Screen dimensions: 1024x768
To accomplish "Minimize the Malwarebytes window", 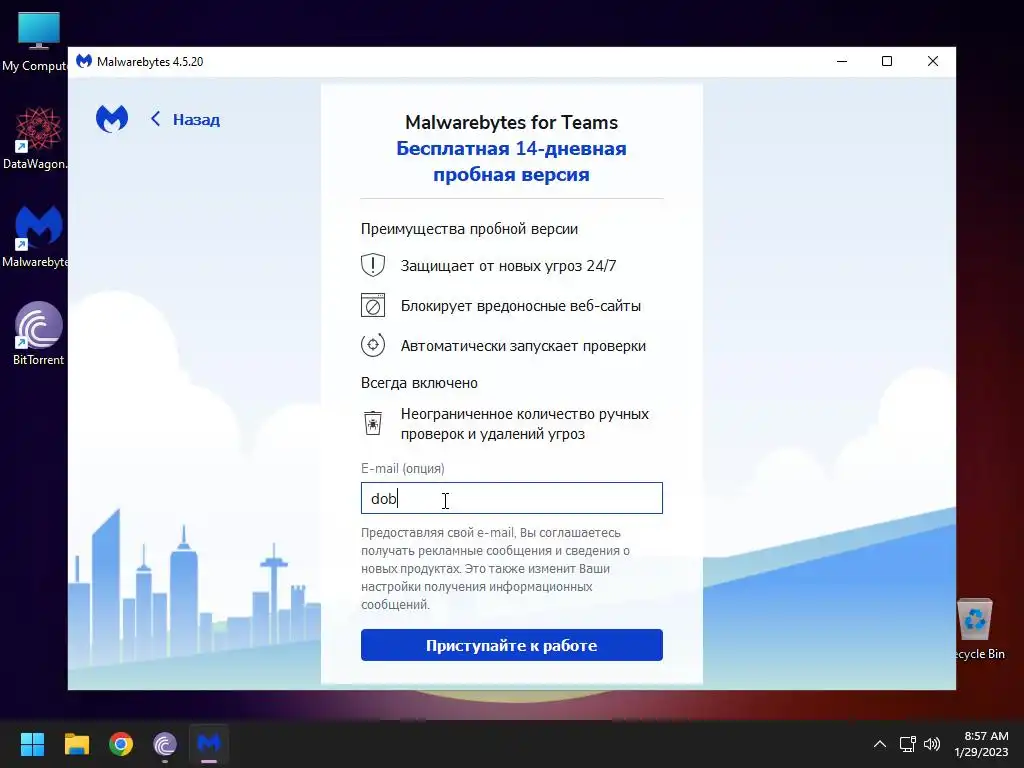I will pos(842,61).
